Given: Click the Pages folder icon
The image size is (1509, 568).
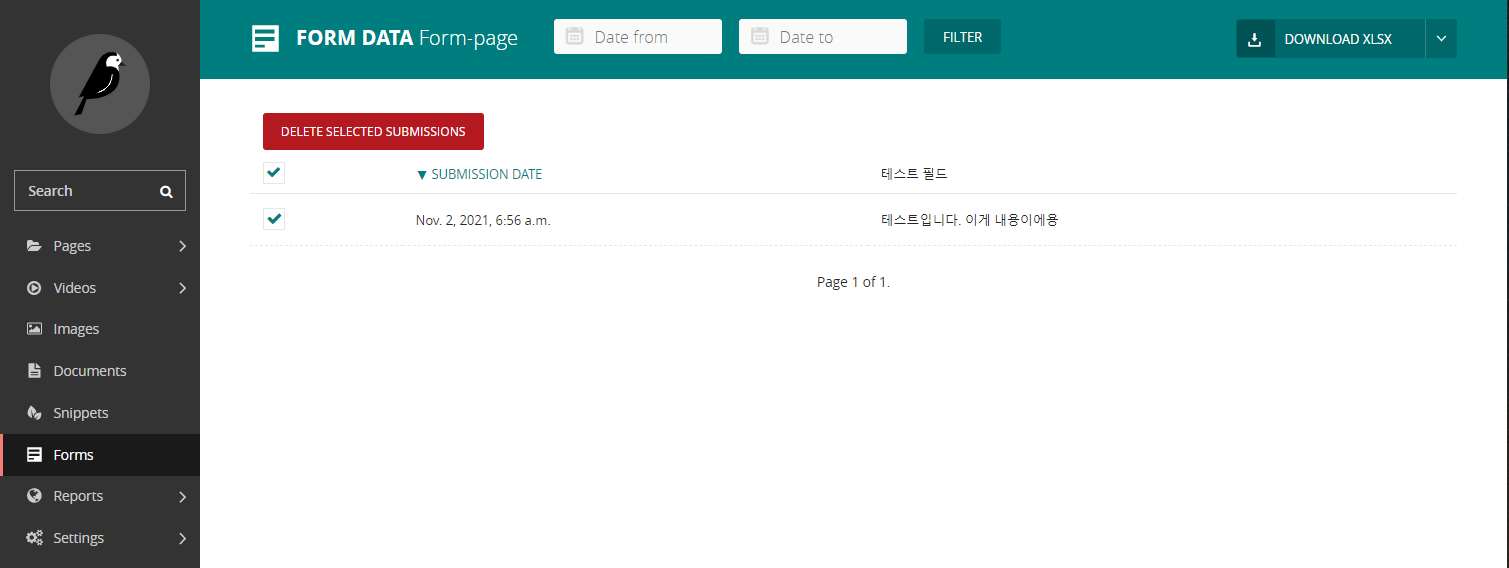Looking at the screenshot, I should pyautogui.click(x=34, y=246).
